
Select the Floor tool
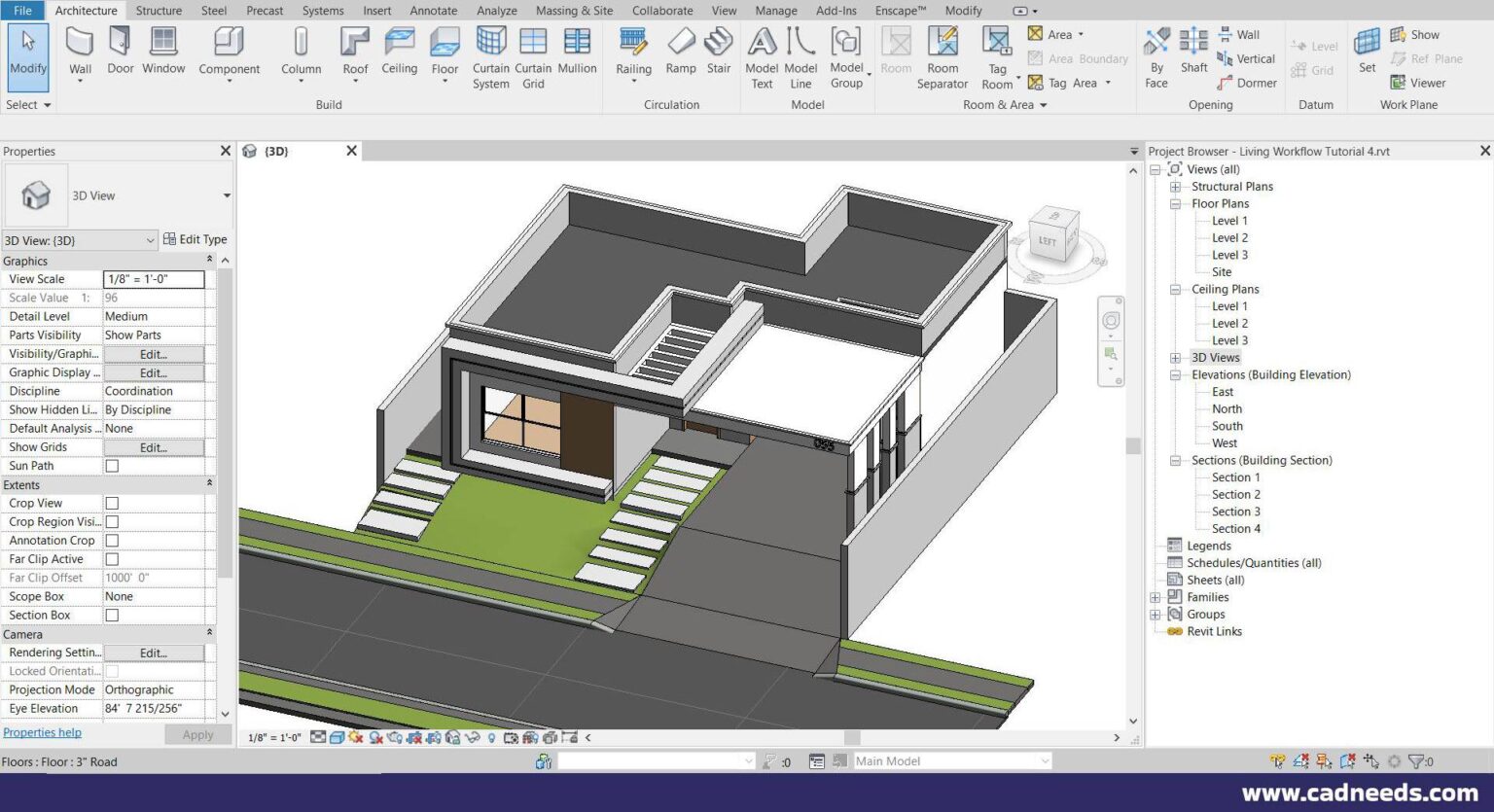click(x=445, y=51)
